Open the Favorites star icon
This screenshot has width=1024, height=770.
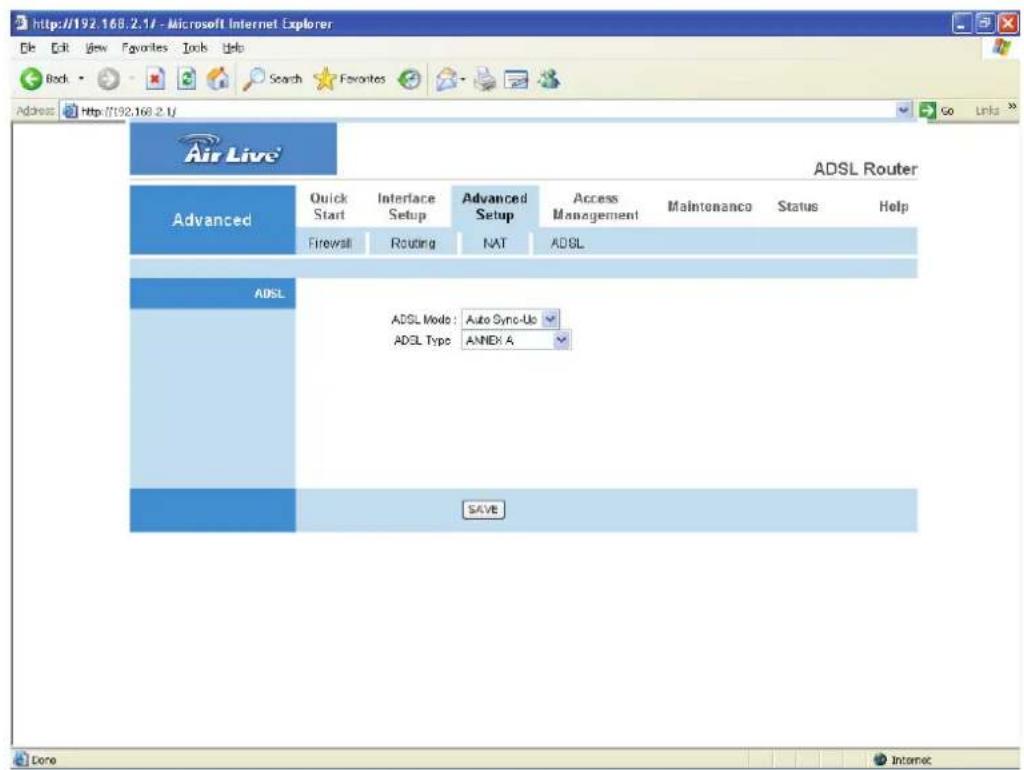[x=325, y=79]
